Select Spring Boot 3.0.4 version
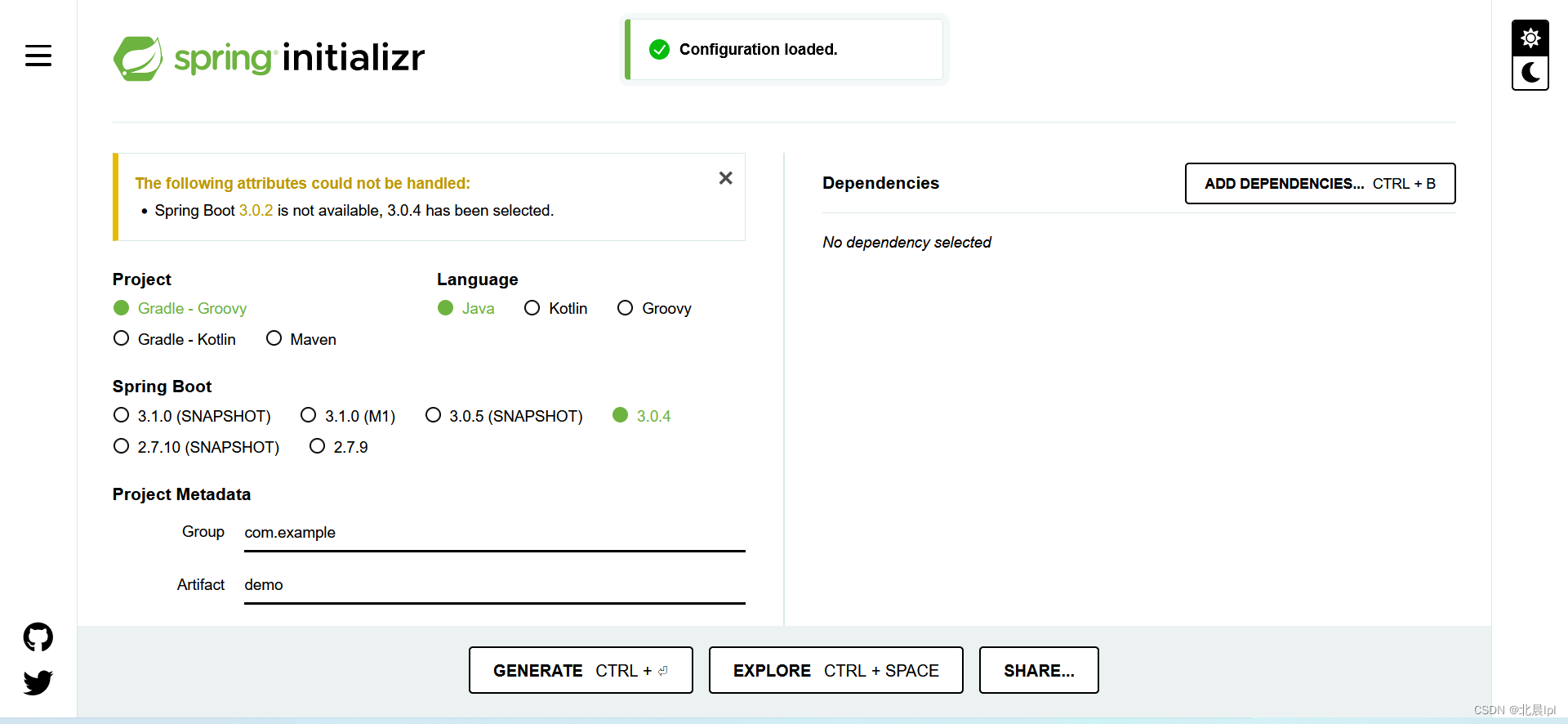Viewport: 1568px width, 724px height. click(642, 416)
